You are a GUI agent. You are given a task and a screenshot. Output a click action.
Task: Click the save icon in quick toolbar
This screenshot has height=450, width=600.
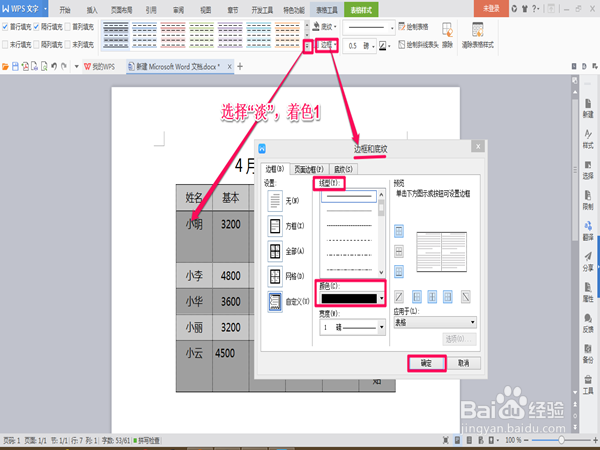15,67
